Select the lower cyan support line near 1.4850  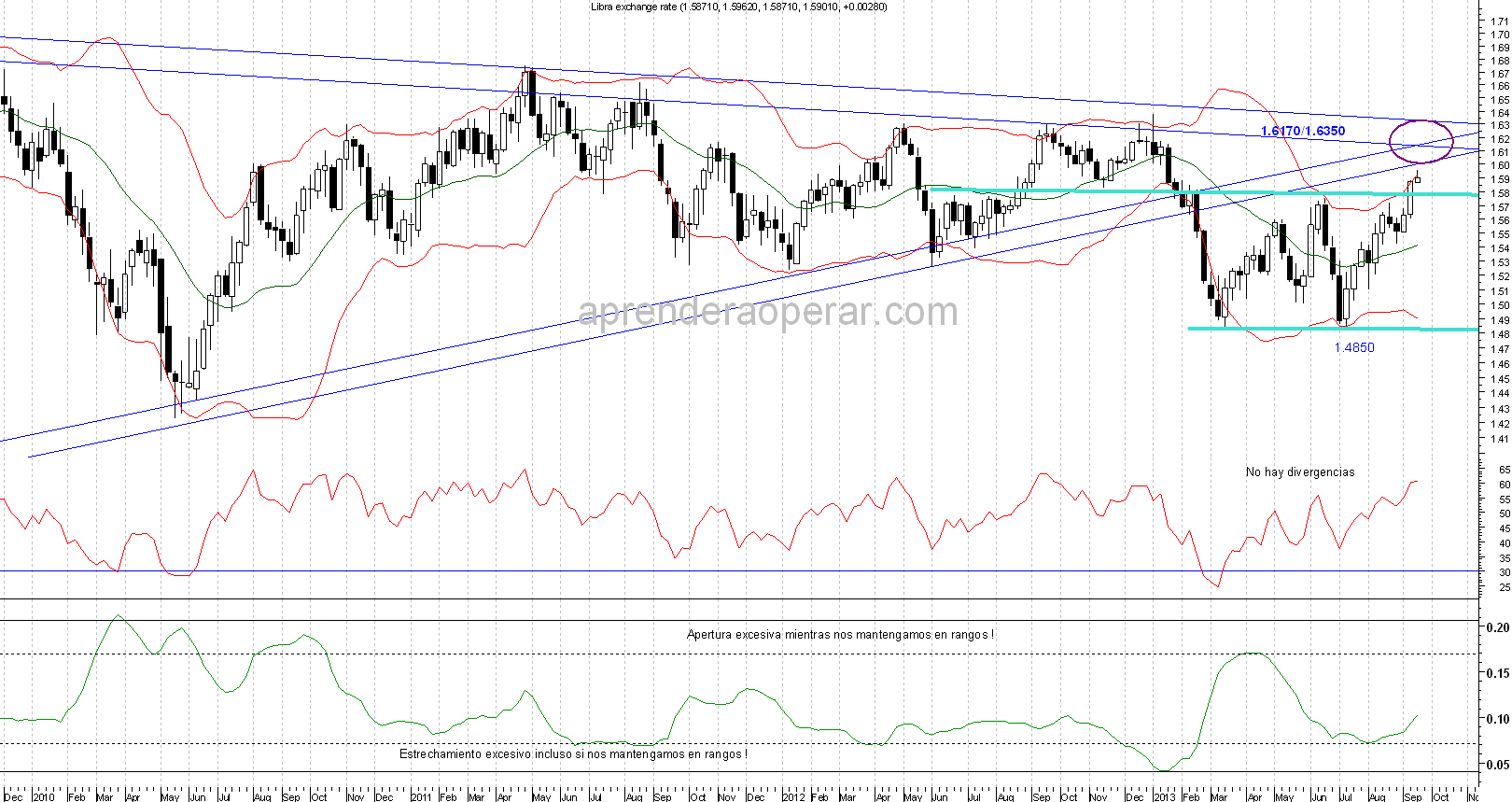1307,329
